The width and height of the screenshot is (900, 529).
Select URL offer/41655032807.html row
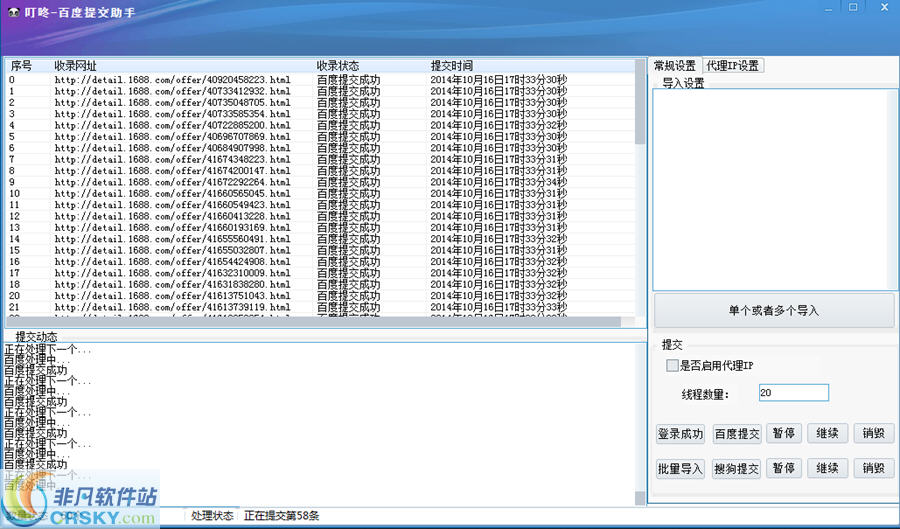click(320, 250)
